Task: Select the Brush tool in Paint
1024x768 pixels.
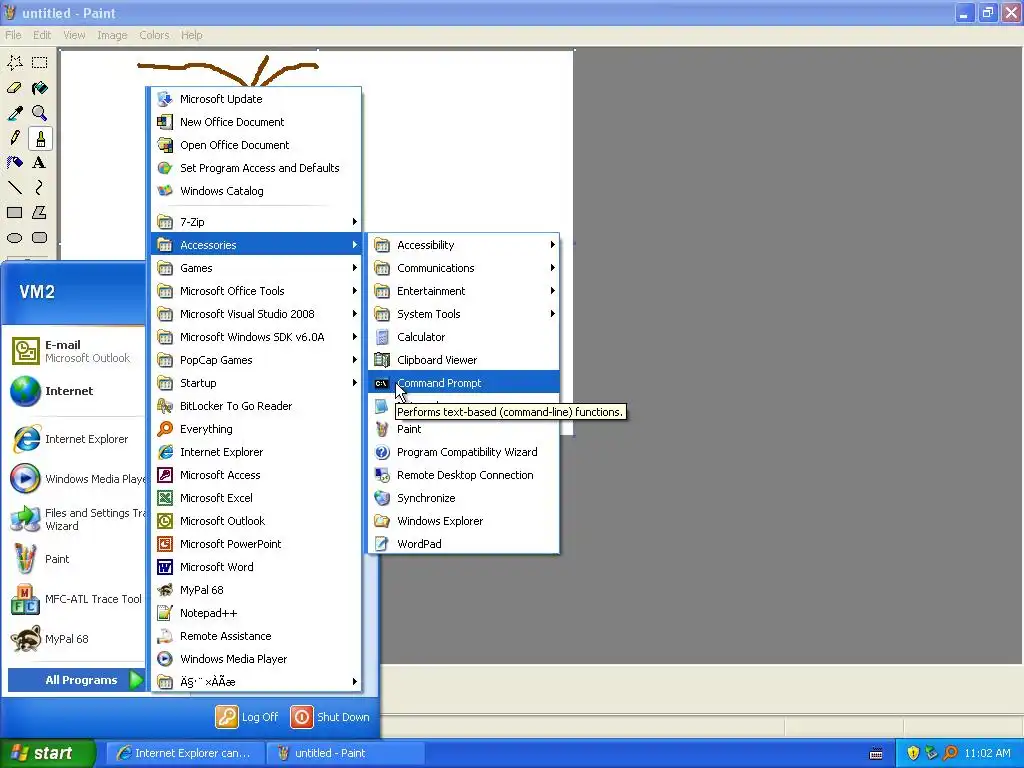Action: click(x=40, y=138)
